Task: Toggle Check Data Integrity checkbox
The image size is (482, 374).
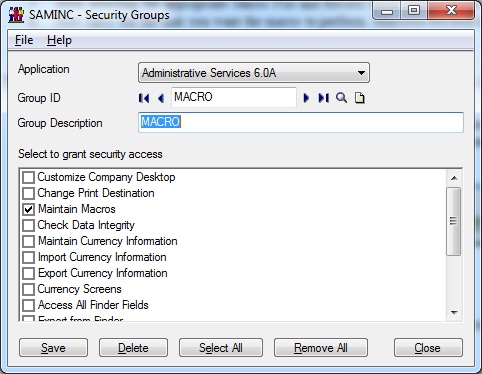Action: [x=28, y=225]
